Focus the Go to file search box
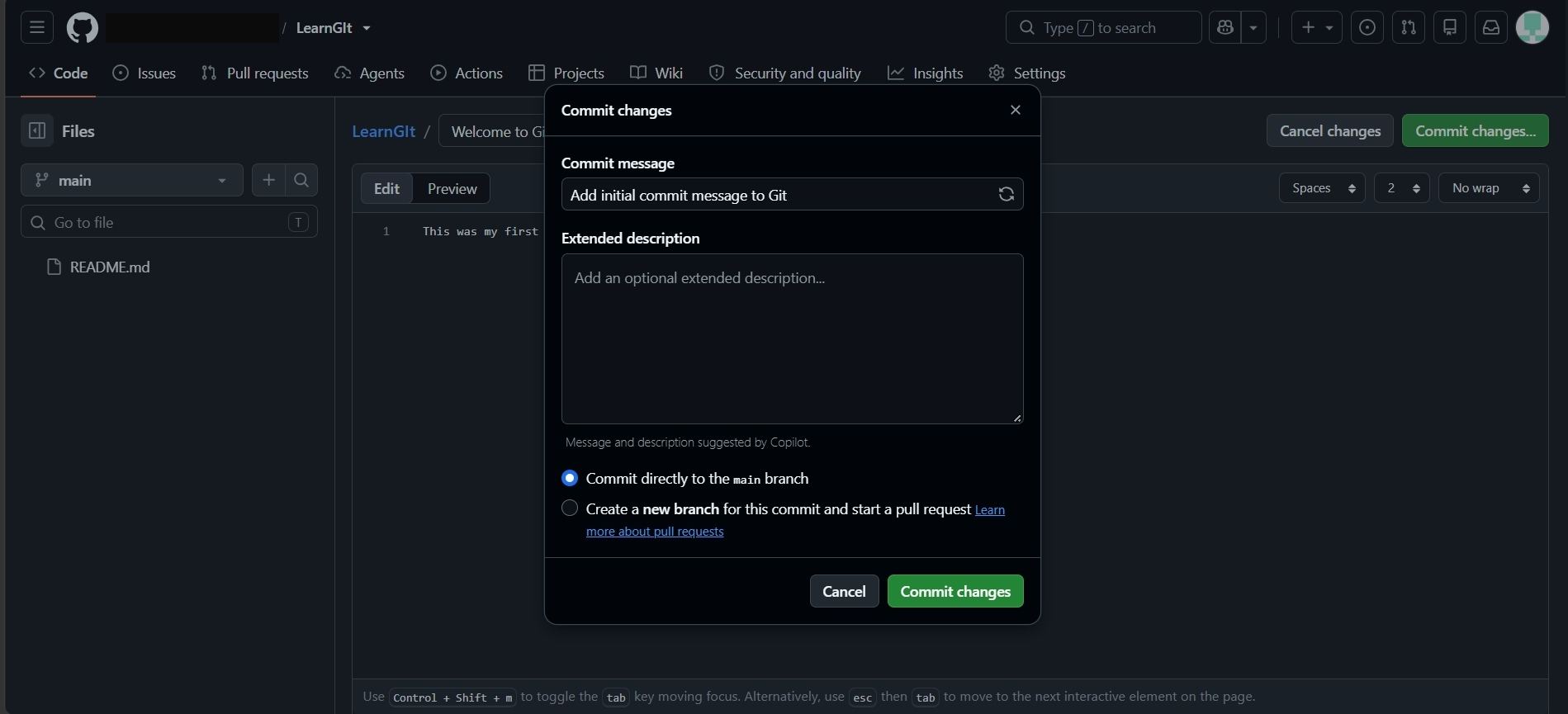This screenshot has height=714, width=1568. click(169, 222)
